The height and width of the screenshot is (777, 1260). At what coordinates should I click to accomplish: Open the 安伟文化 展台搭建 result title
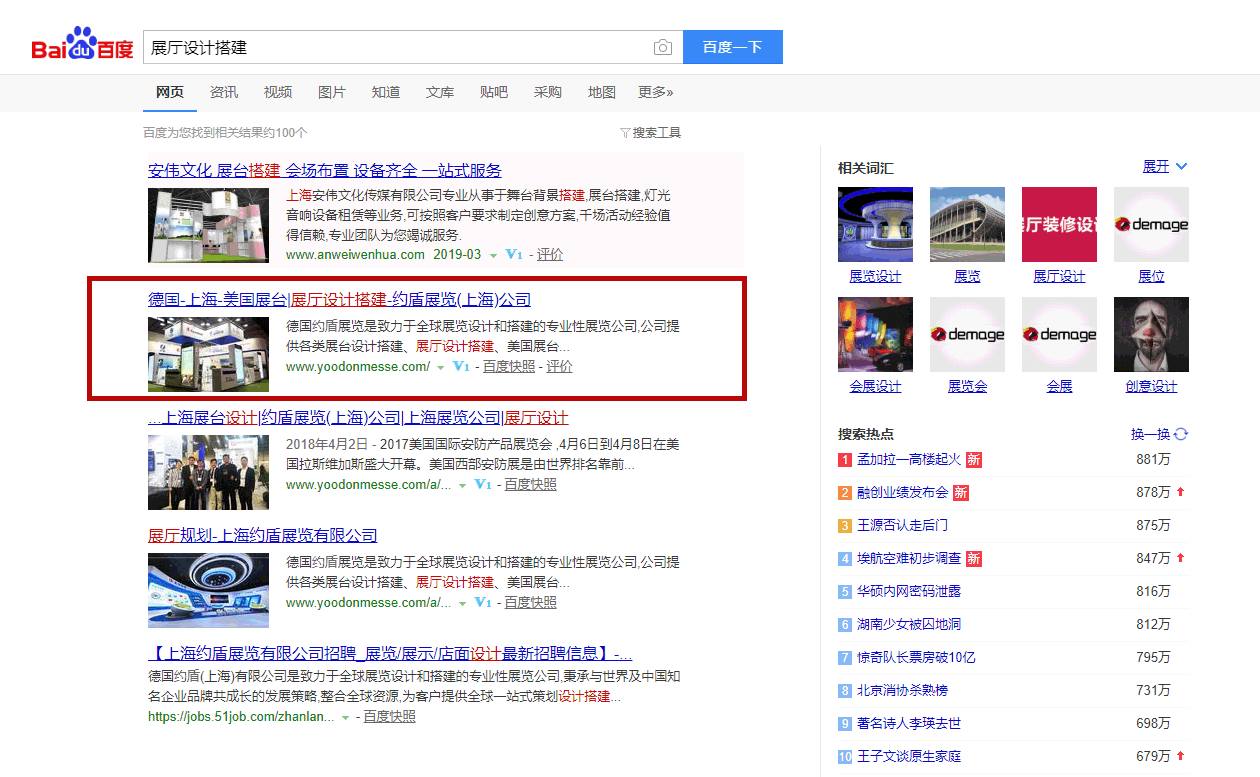(x=325, y=170)
